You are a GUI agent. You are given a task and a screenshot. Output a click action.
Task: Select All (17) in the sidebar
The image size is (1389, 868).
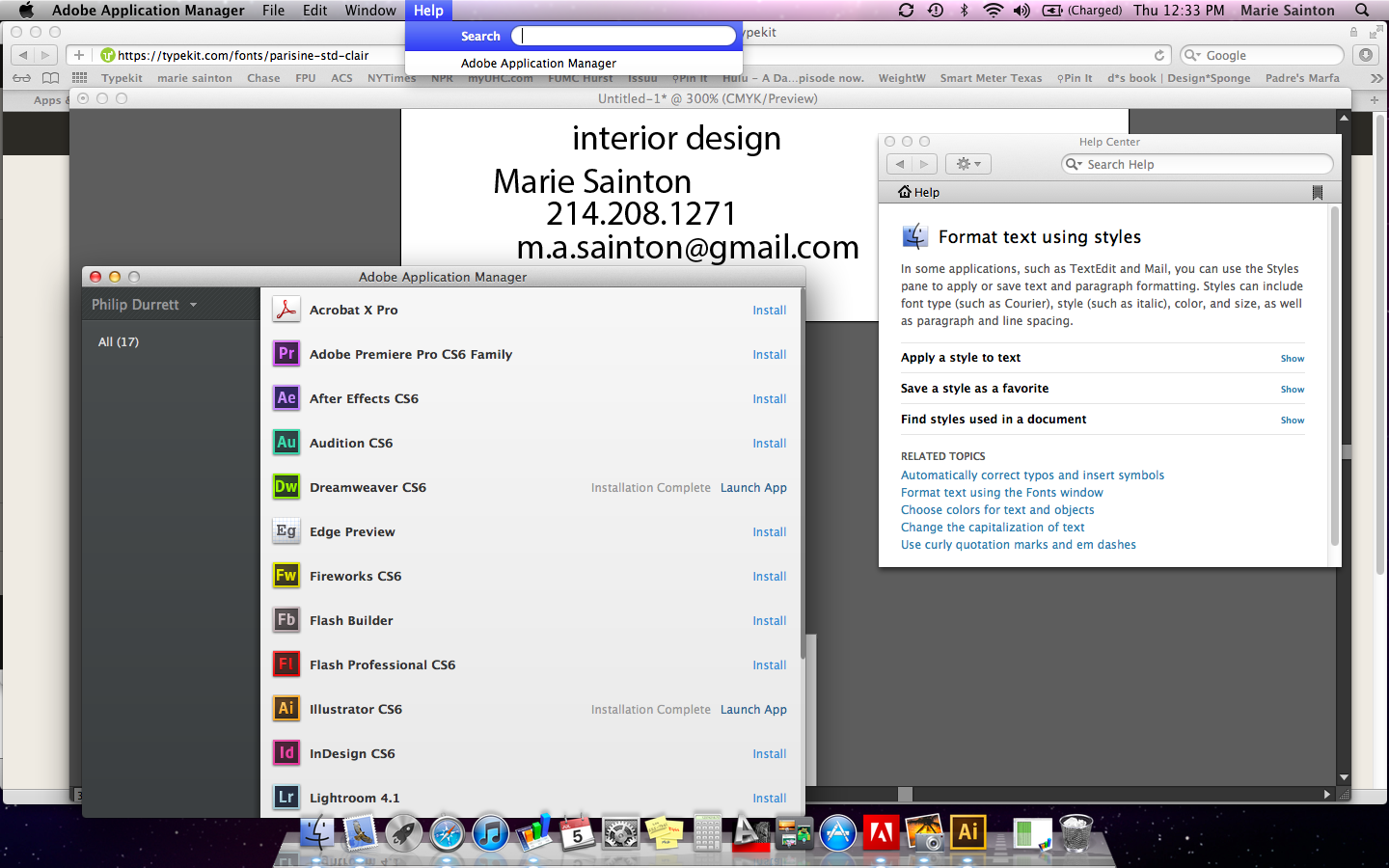(119, 342)
